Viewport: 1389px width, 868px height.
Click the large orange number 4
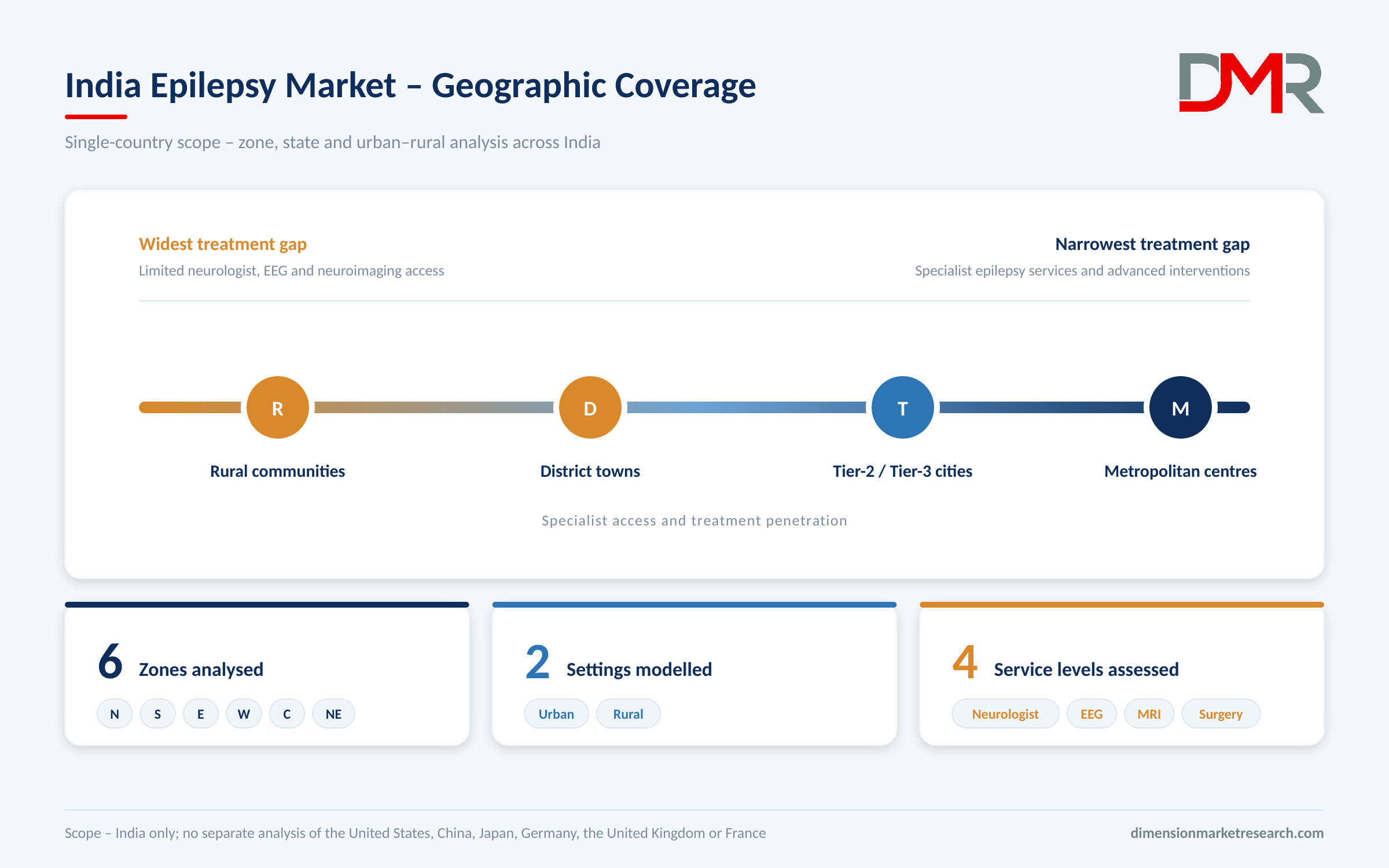[x=965, y=661]
